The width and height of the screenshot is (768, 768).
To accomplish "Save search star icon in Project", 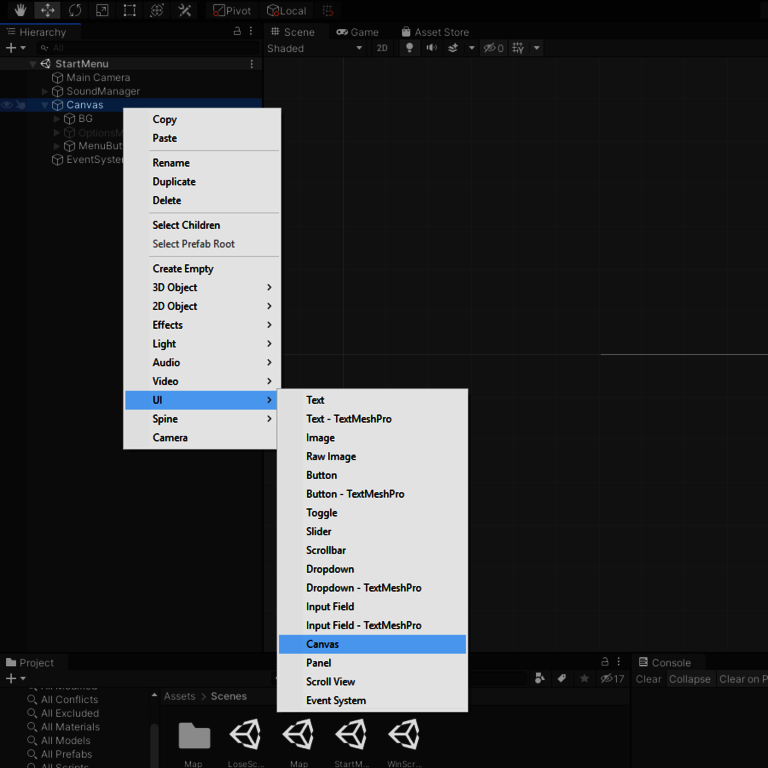I will (584, 678).
